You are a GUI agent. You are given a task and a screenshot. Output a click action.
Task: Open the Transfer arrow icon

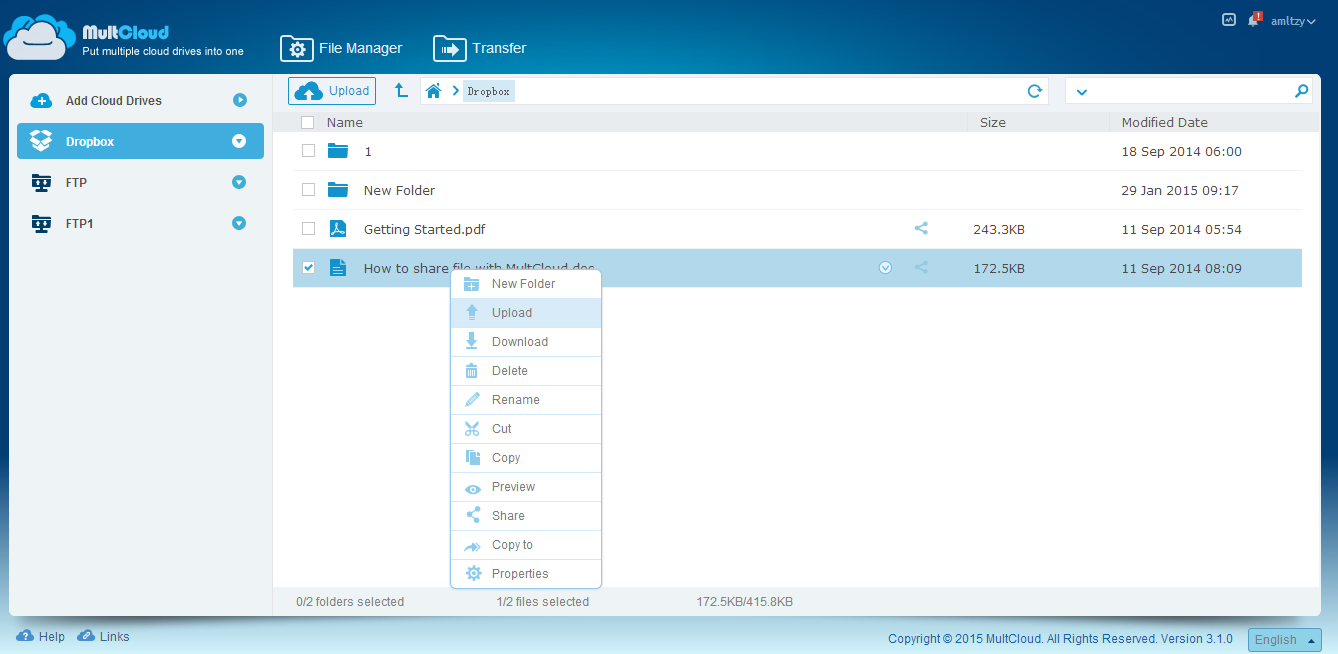pyautogui.click(x=449, y=49)
